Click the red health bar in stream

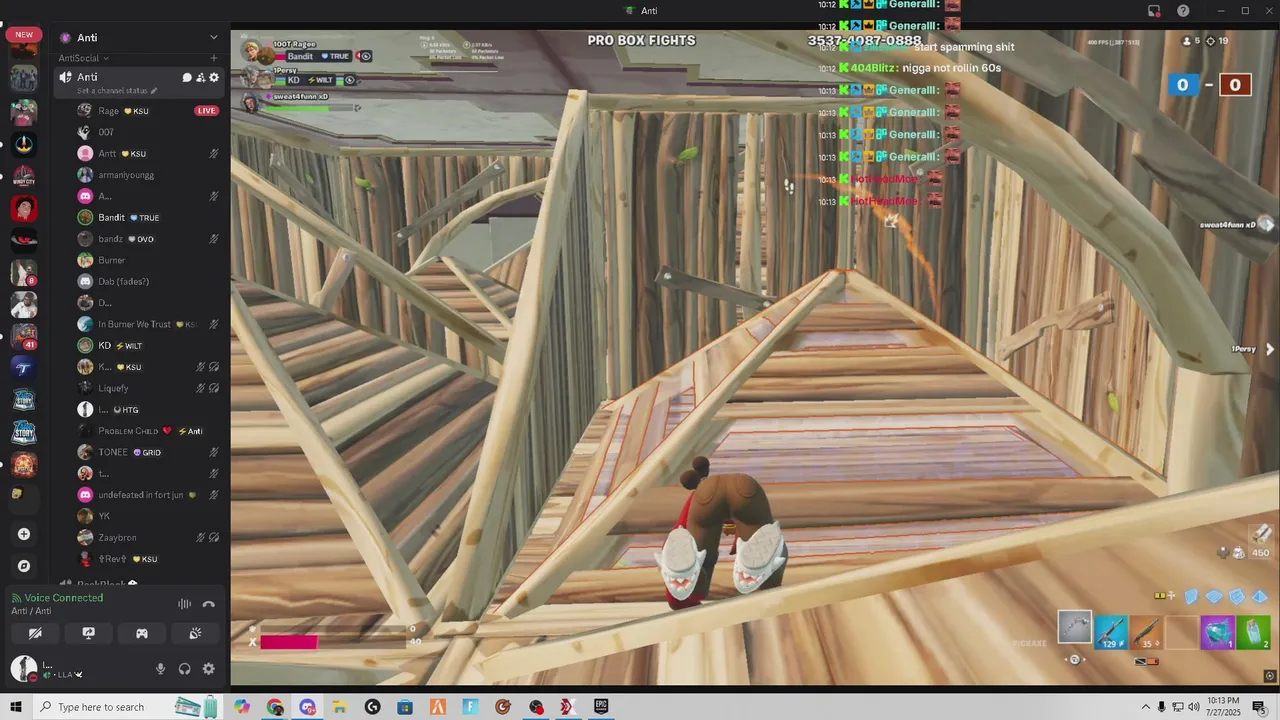click(289, 642)
